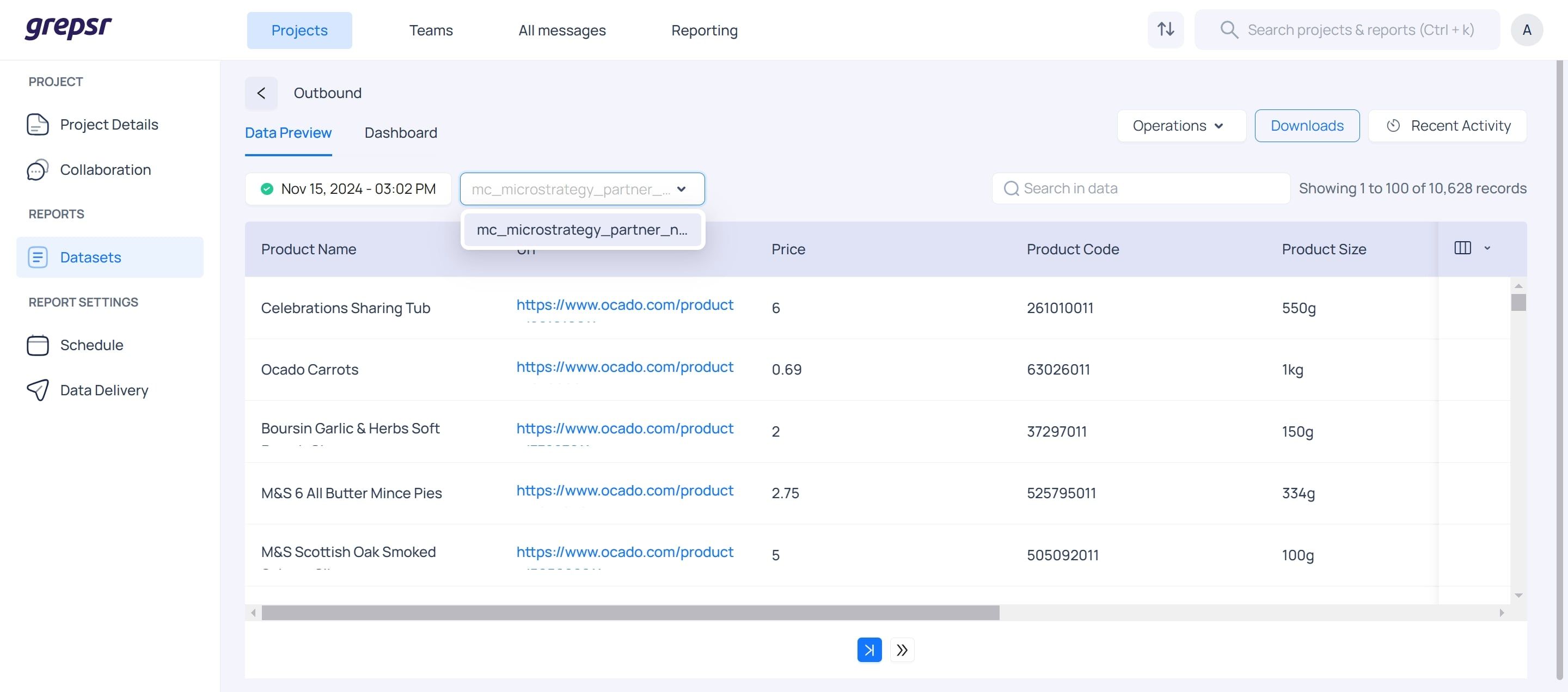Click the Product Name column header

[x=309, y=249]
